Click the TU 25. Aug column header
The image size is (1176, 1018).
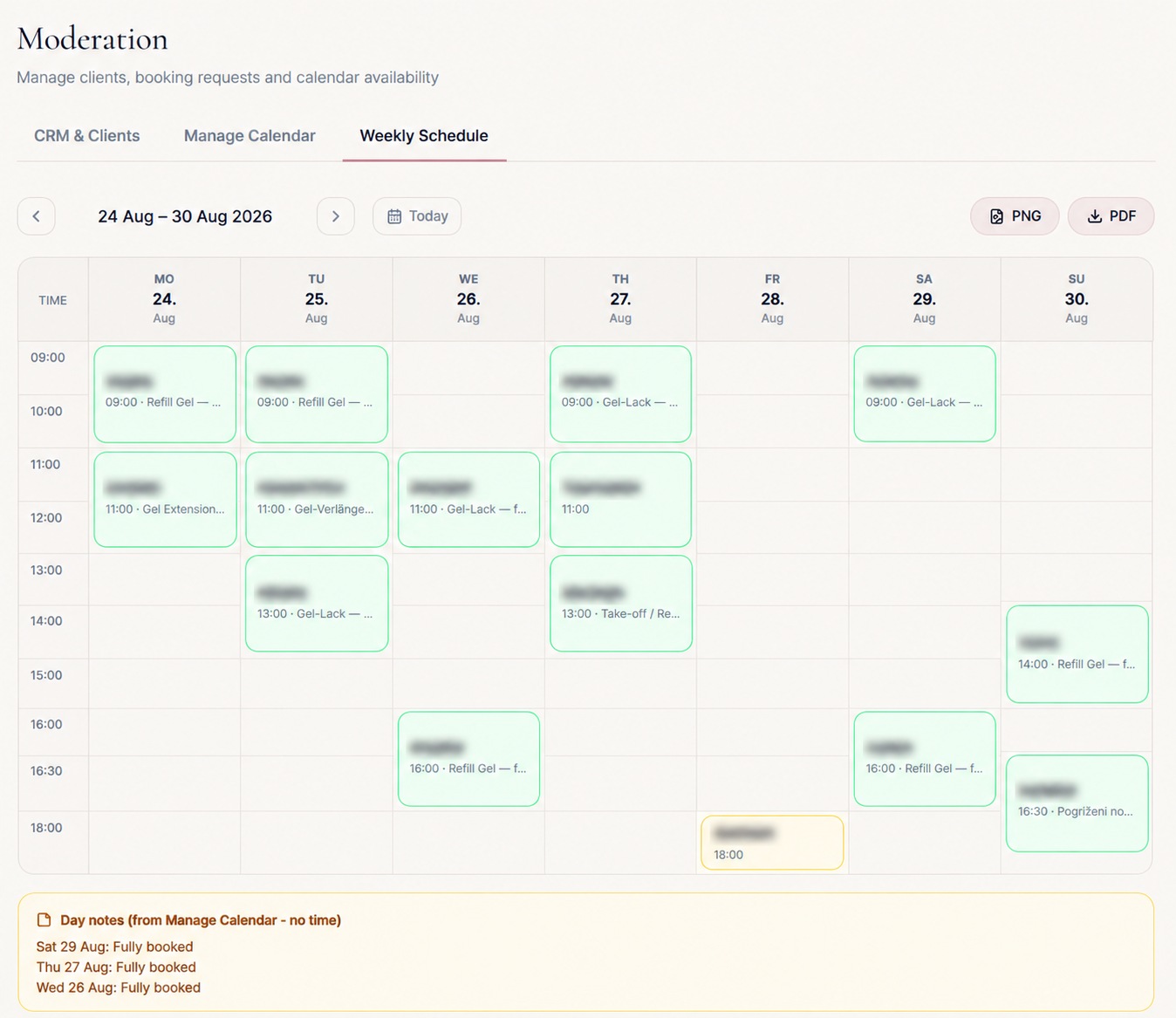click(x=317, y=299)
